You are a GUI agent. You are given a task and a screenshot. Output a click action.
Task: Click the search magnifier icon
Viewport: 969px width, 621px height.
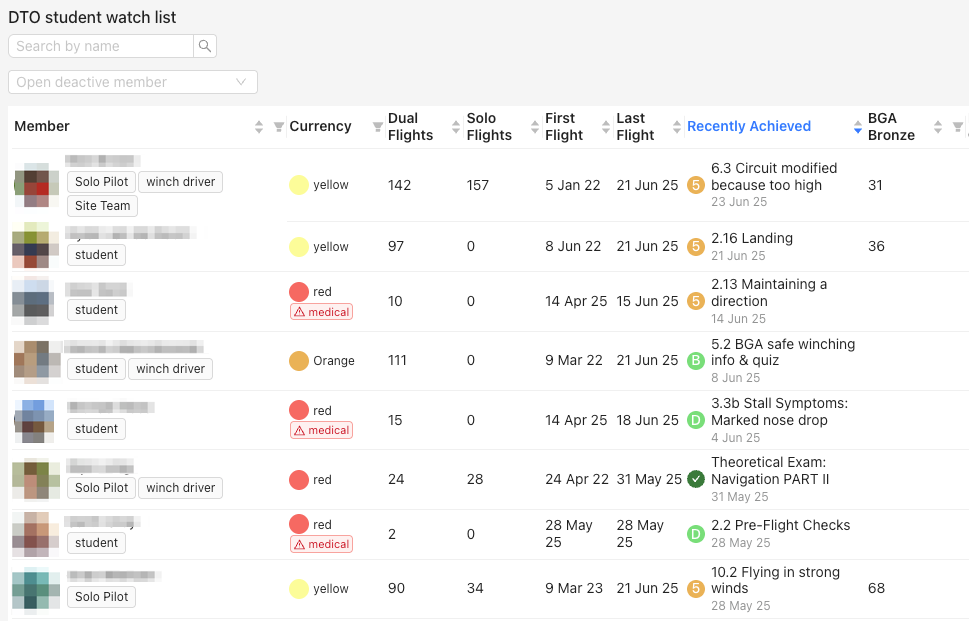pyautogui.click(x=204, y=46)
